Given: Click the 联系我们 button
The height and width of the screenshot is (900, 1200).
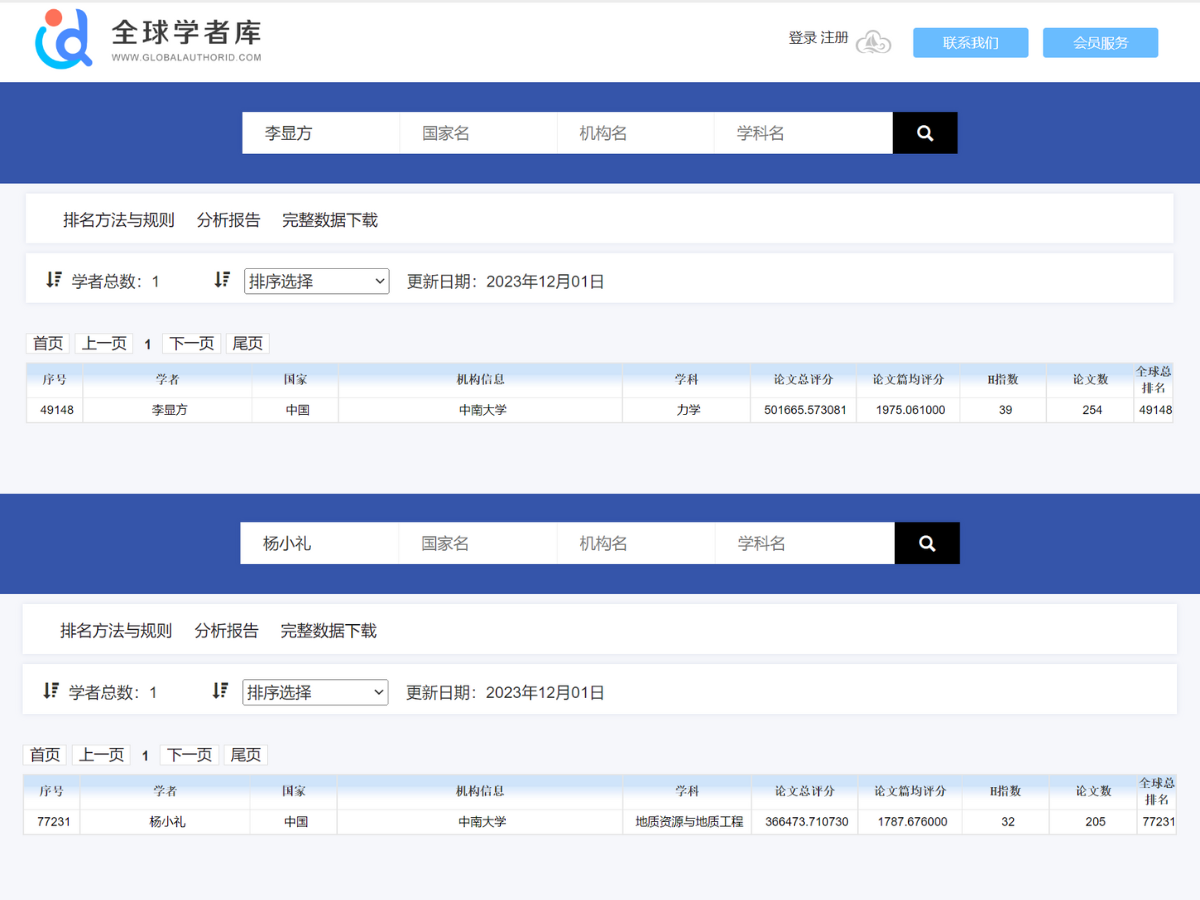Looking at the screenshot, I should click(970, 43).
